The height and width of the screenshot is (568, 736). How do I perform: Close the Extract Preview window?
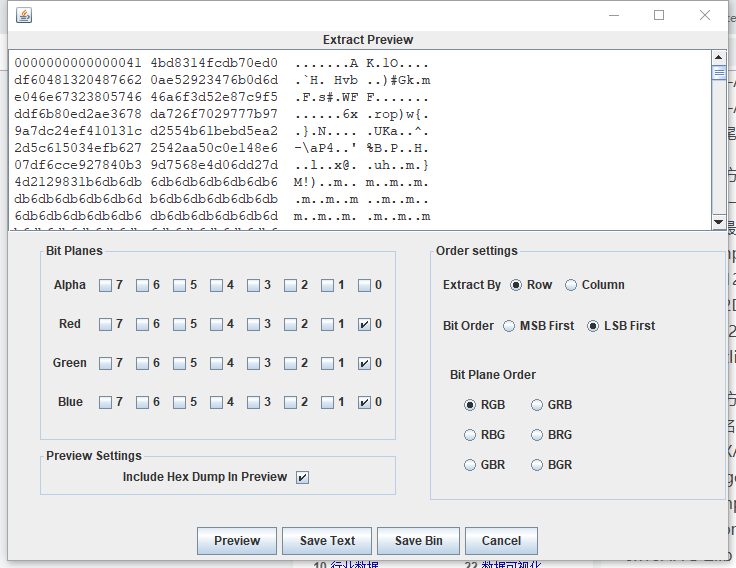pos(705,15)
